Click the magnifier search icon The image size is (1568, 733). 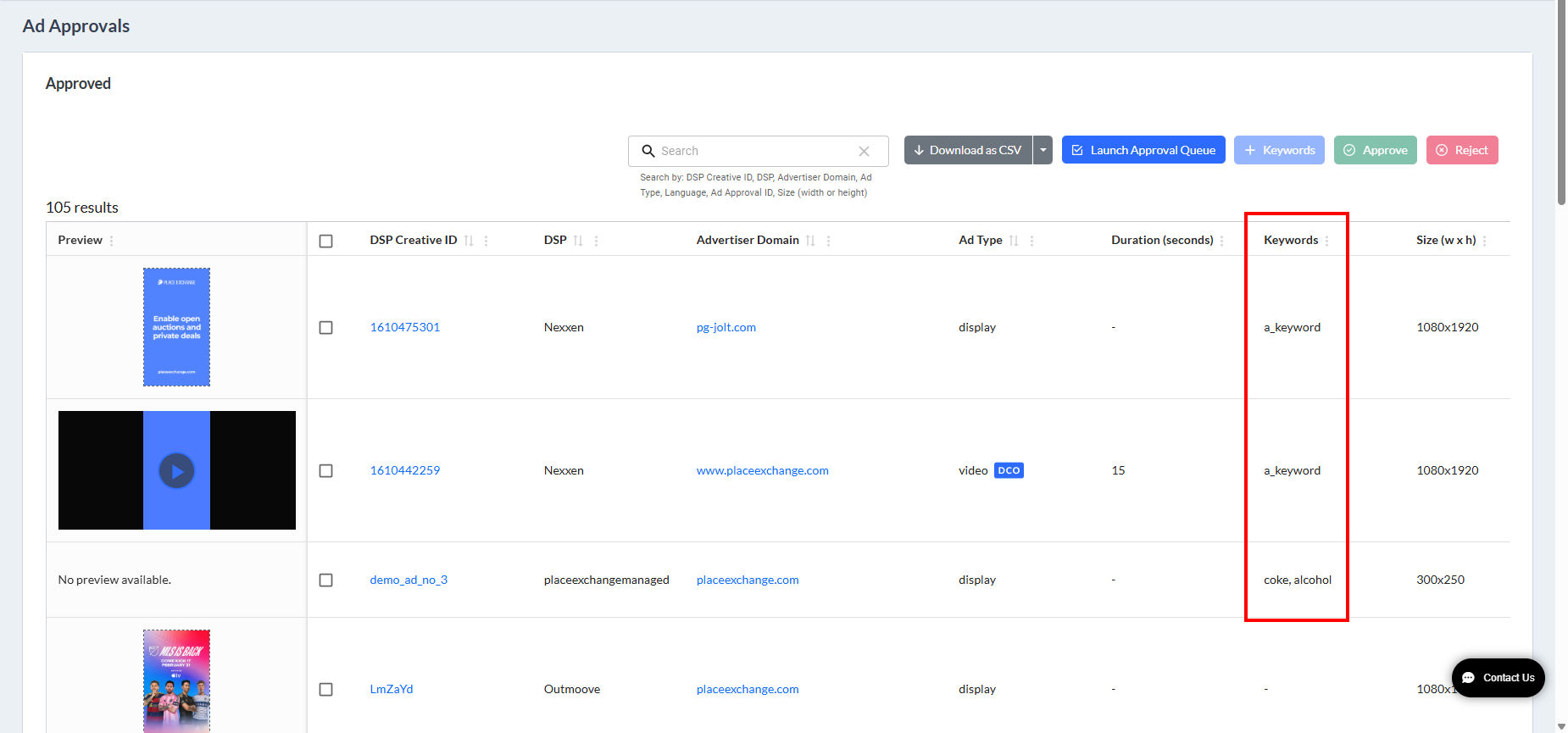(x=648, y=151)
